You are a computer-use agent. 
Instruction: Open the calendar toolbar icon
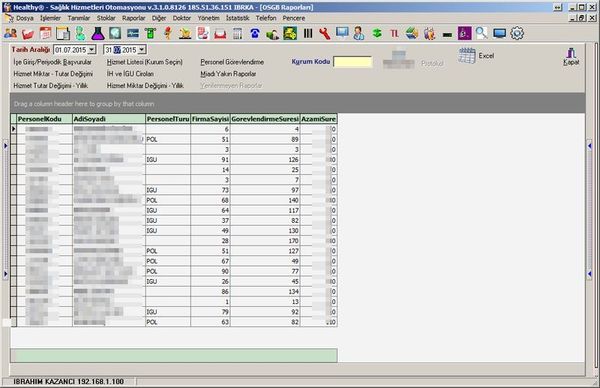click(46, 33)
